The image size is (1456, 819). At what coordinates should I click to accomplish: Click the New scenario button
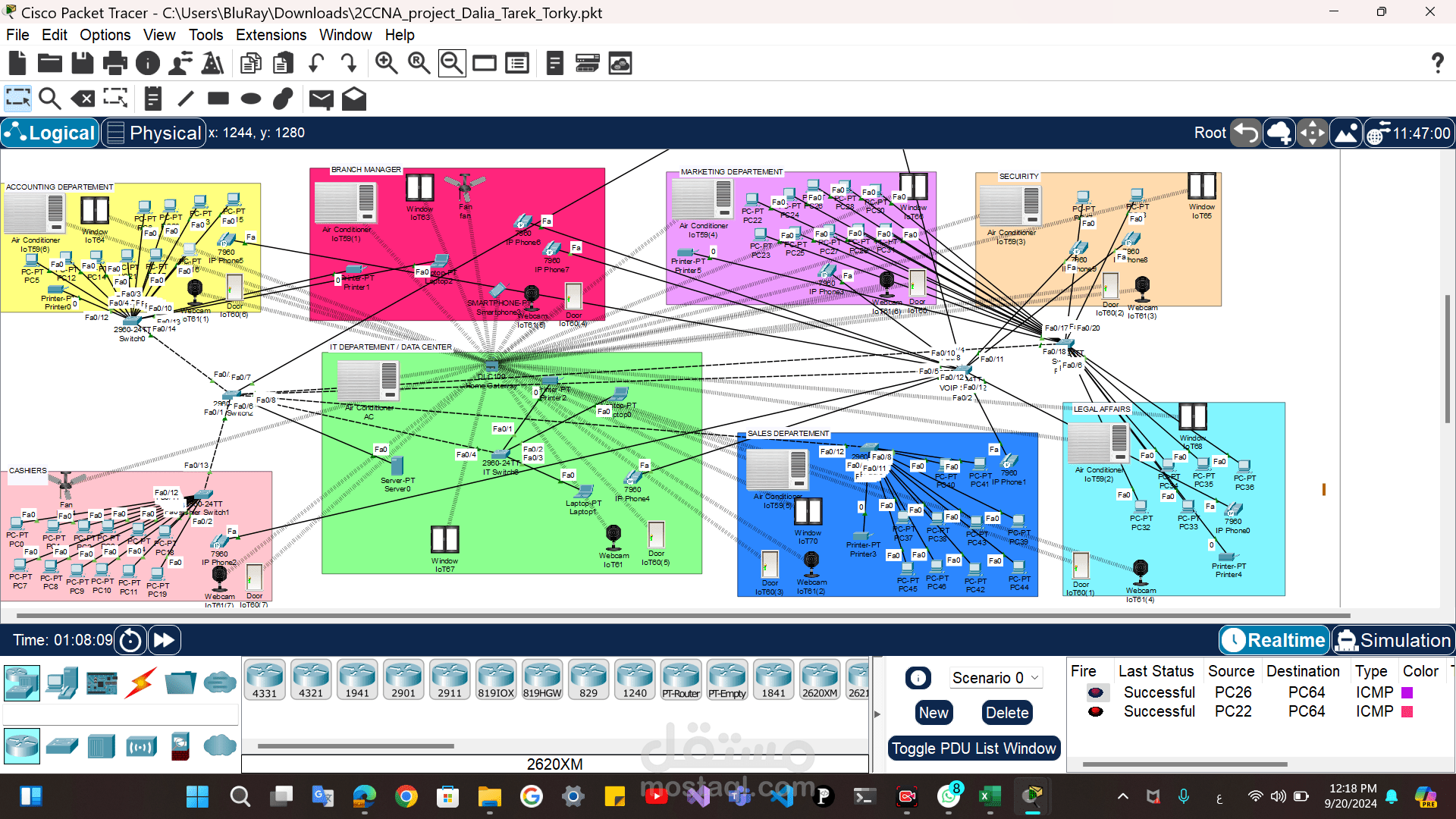[x=934, y=713]
